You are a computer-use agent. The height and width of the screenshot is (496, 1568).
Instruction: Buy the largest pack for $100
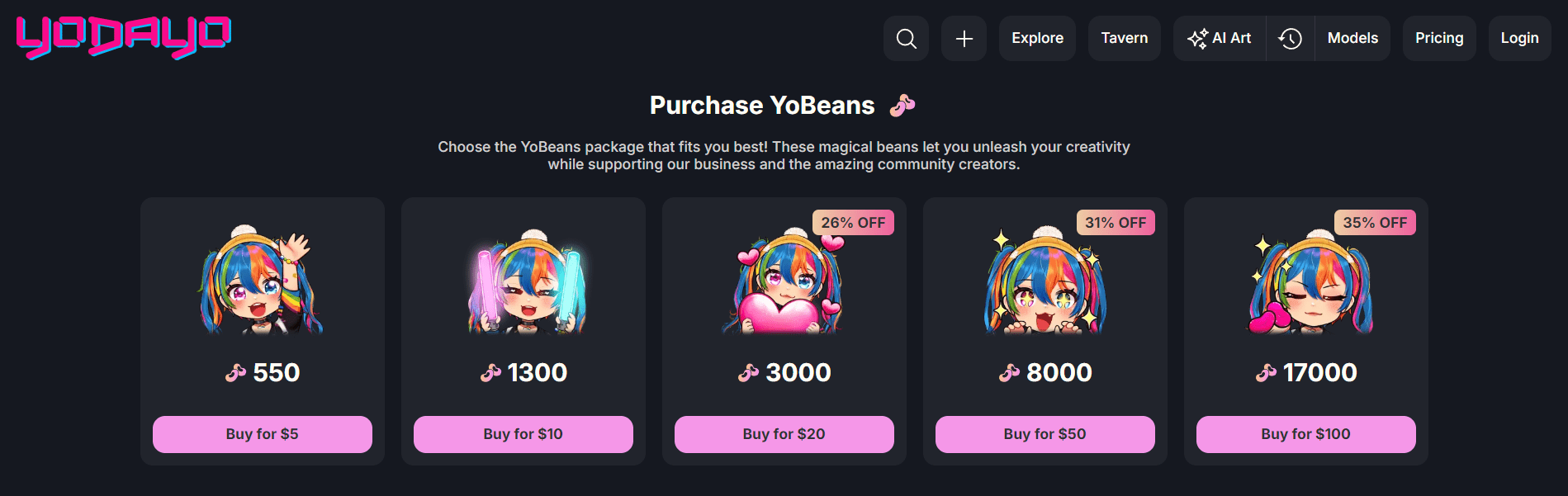(x=1305, y=433)
